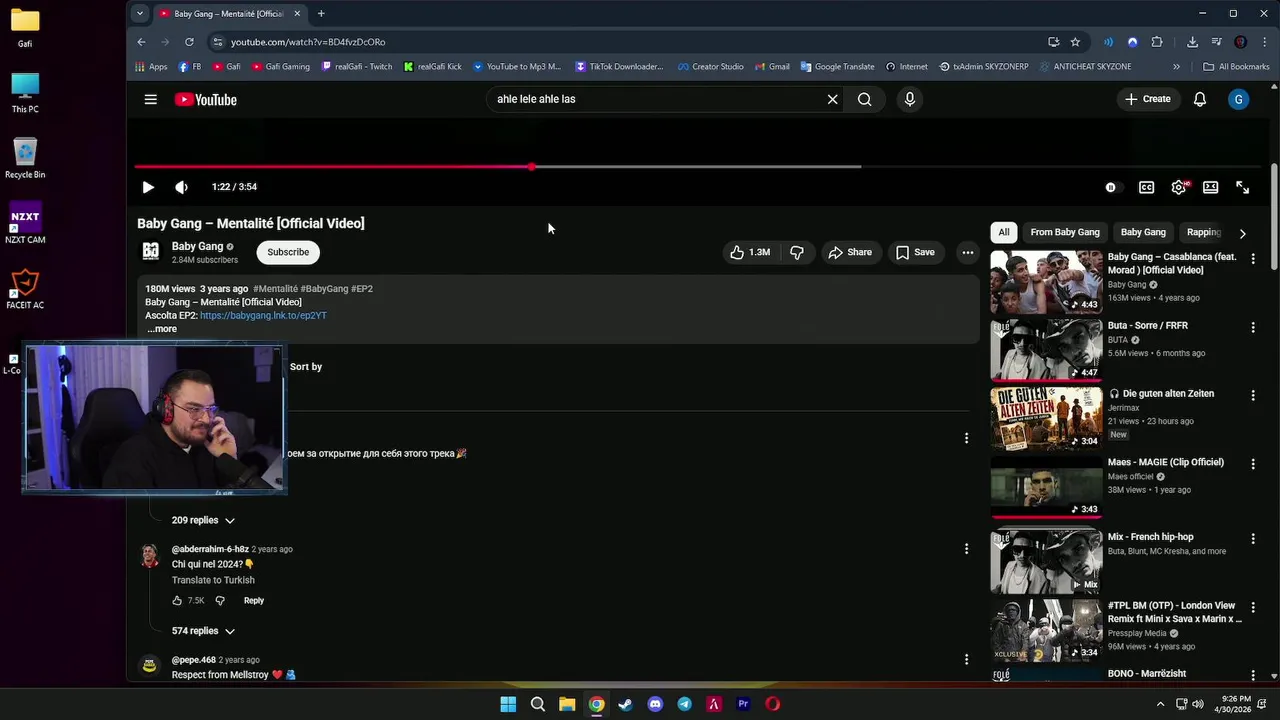Bookmark this page with the star
The height and width of the screenshot is (720, 1280).
coord(1075,42)
